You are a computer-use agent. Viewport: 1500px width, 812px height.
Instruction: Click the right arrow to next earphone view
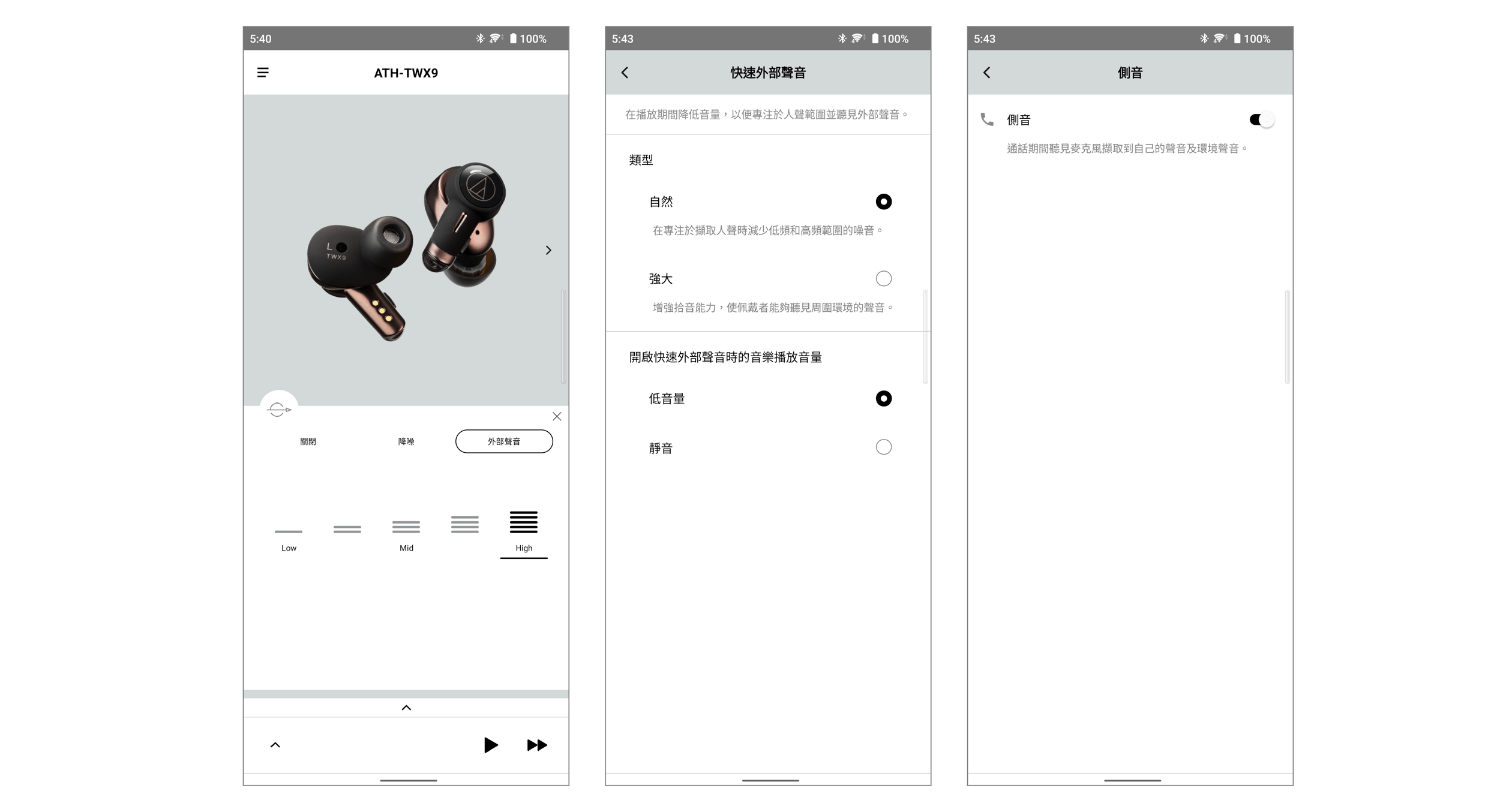pyautogui.click(x=548, y=249)
